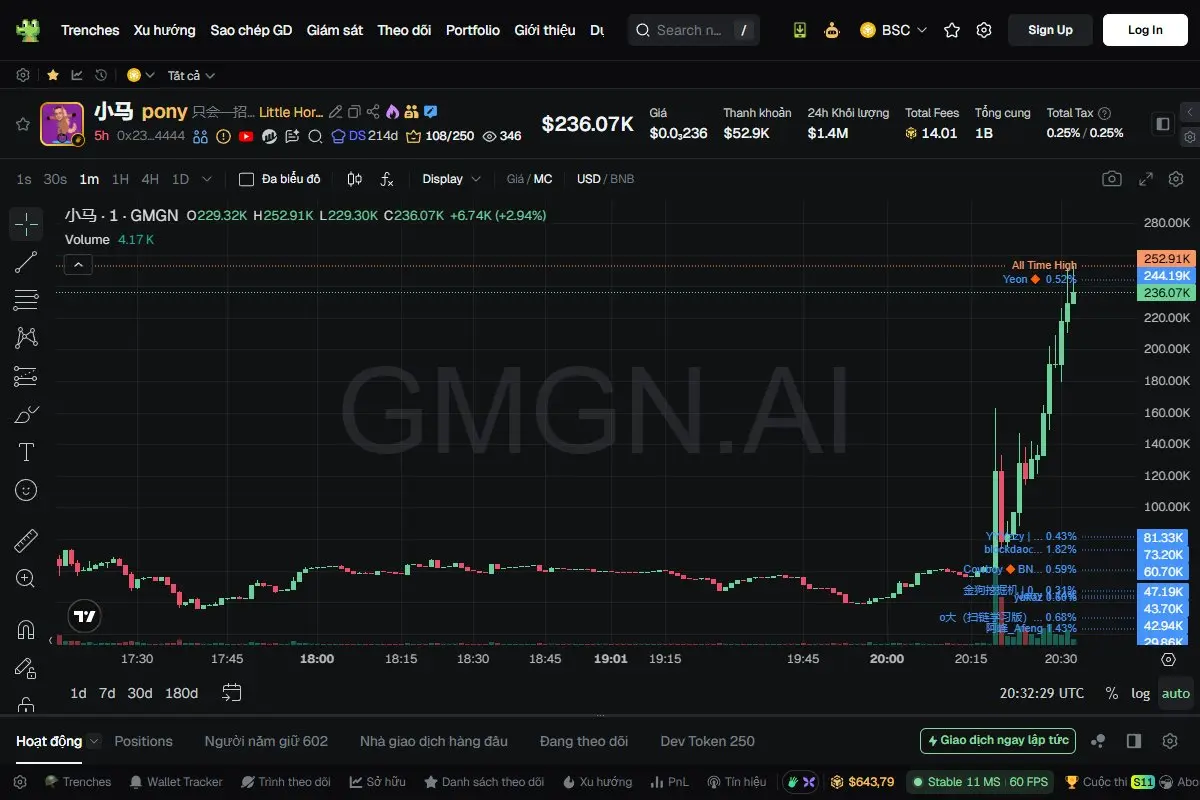1200x800 pixels.
Task: Open the header settings gear
Action: tap(984, 30)
